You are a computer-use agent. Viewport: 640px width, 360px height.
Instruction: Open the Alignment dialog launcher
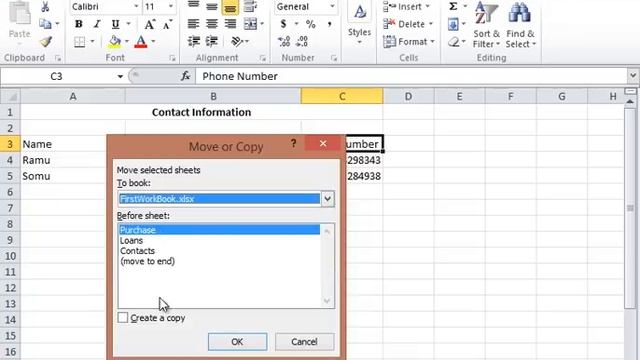262,58
